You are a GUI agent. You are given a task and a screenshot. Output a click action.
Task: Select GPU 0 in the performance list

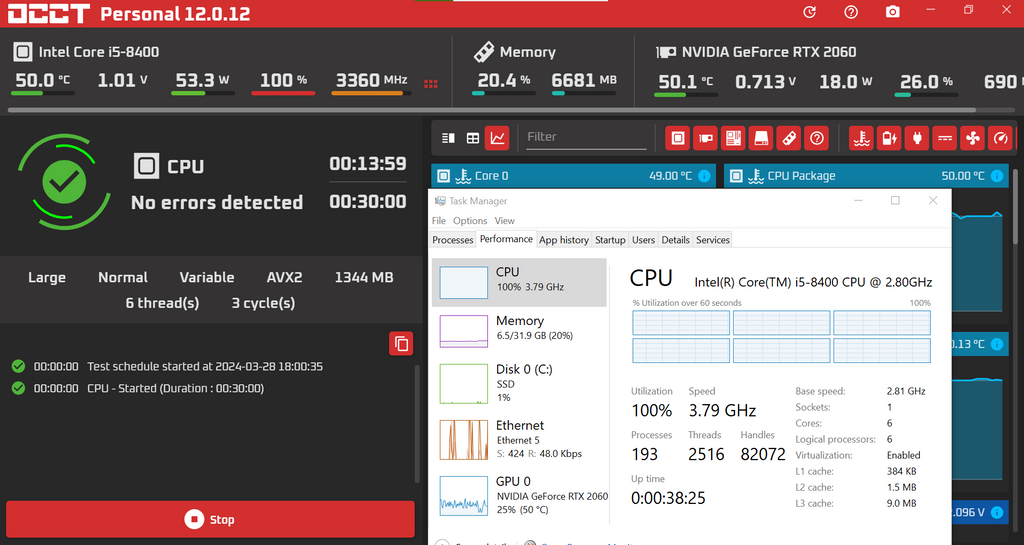coord(519,495)
